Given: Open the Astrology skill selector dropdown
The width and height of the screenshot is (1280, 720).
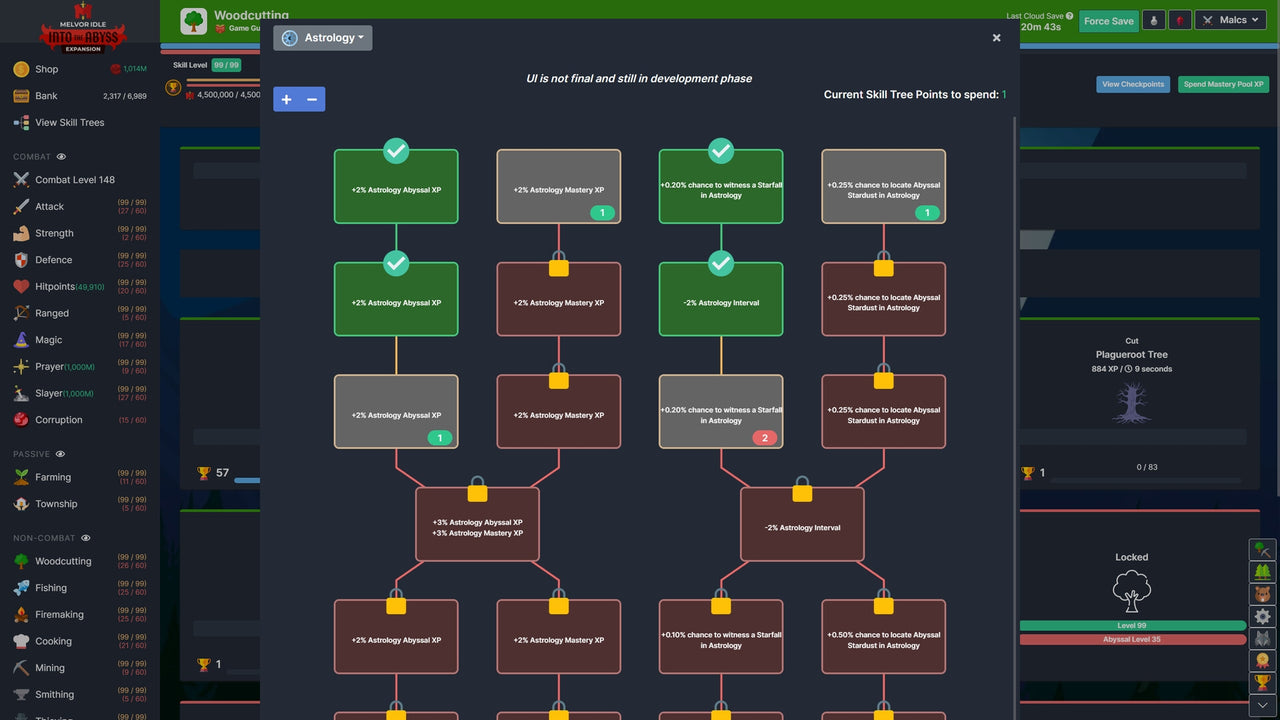Looking at the screenshot, I should (x=322, y=37).
